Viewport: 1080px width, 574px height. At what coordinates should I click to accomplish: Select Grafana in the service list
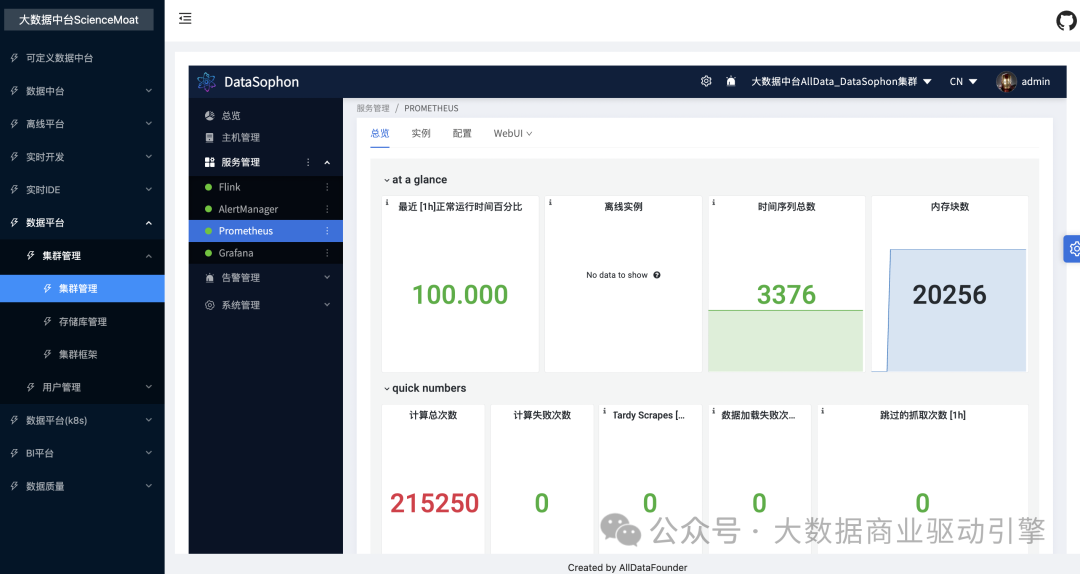[x=236, y=253]
